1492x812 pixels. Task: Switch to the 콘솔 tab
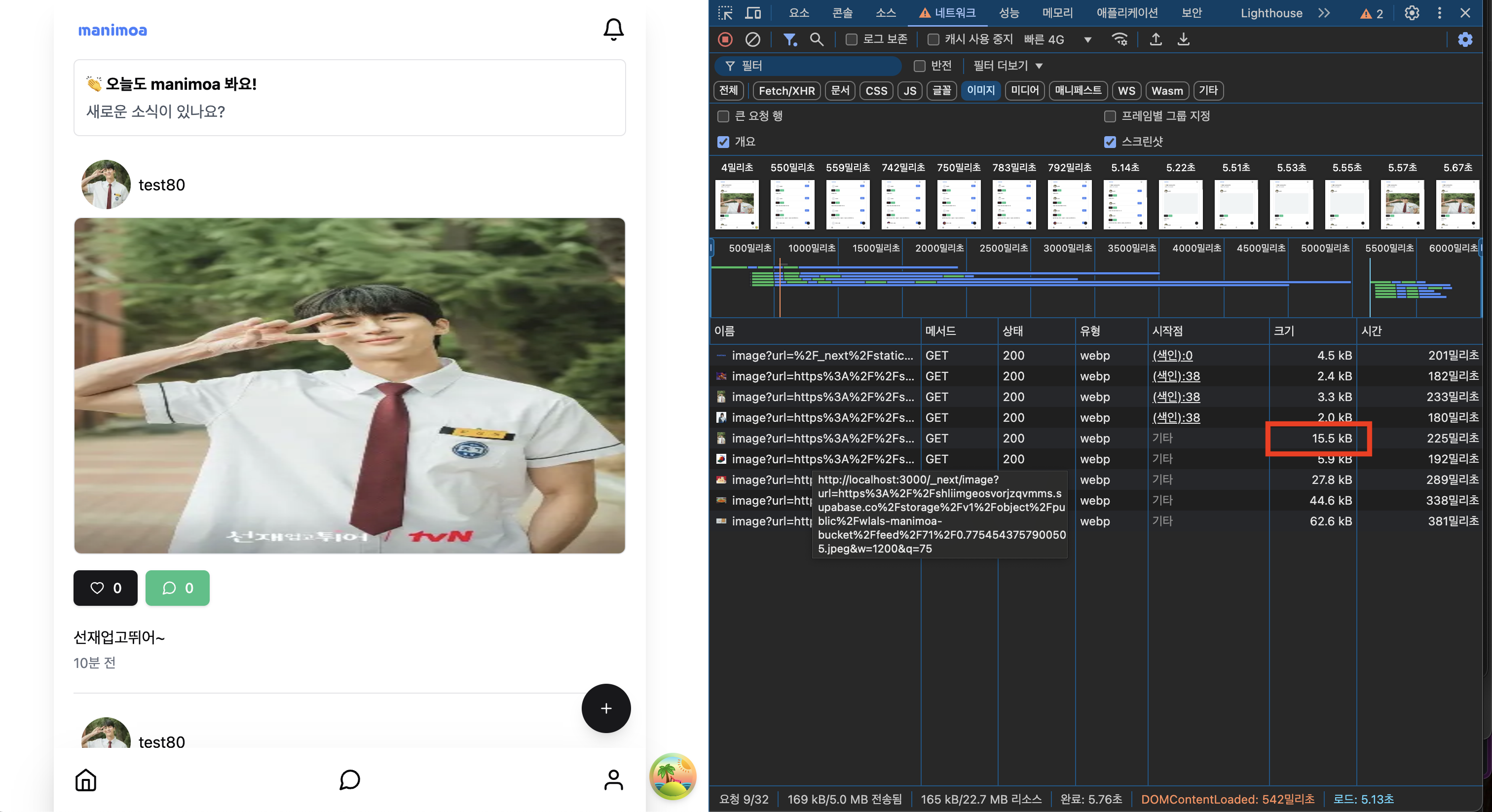click(842, 13)
